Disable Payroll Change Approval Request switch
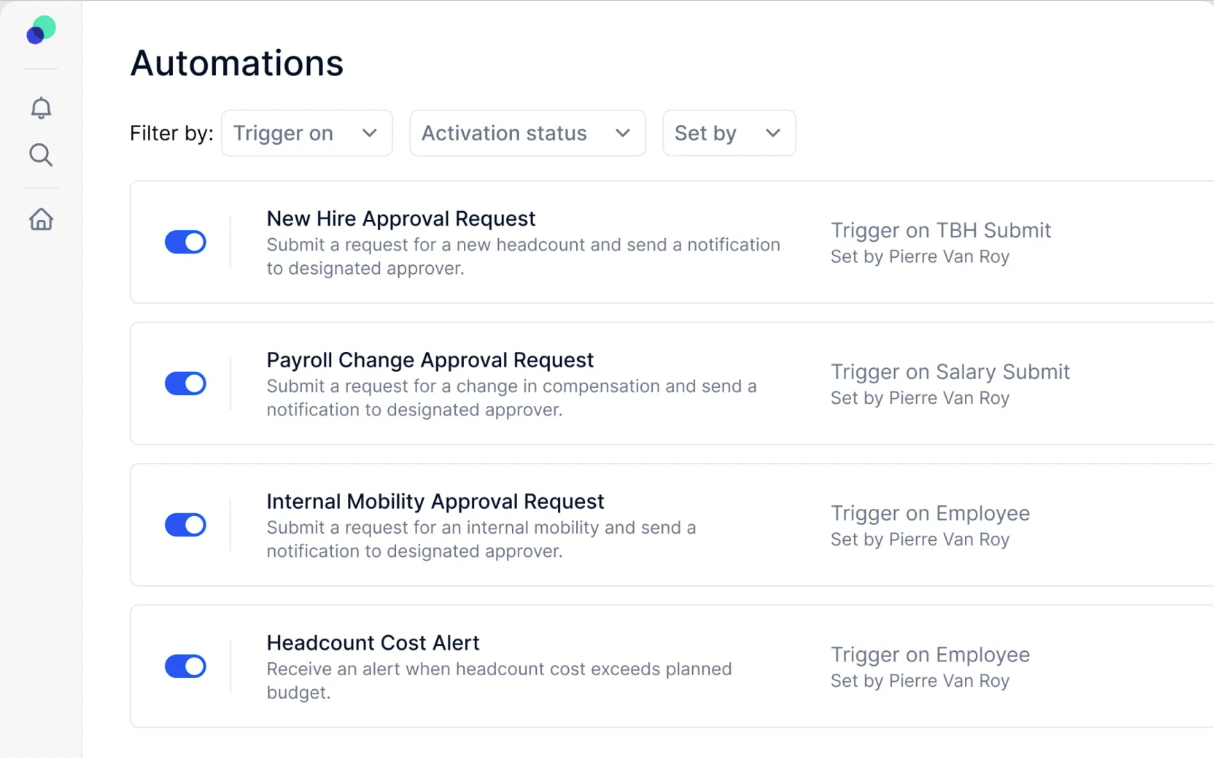 (x=185, y=383)
